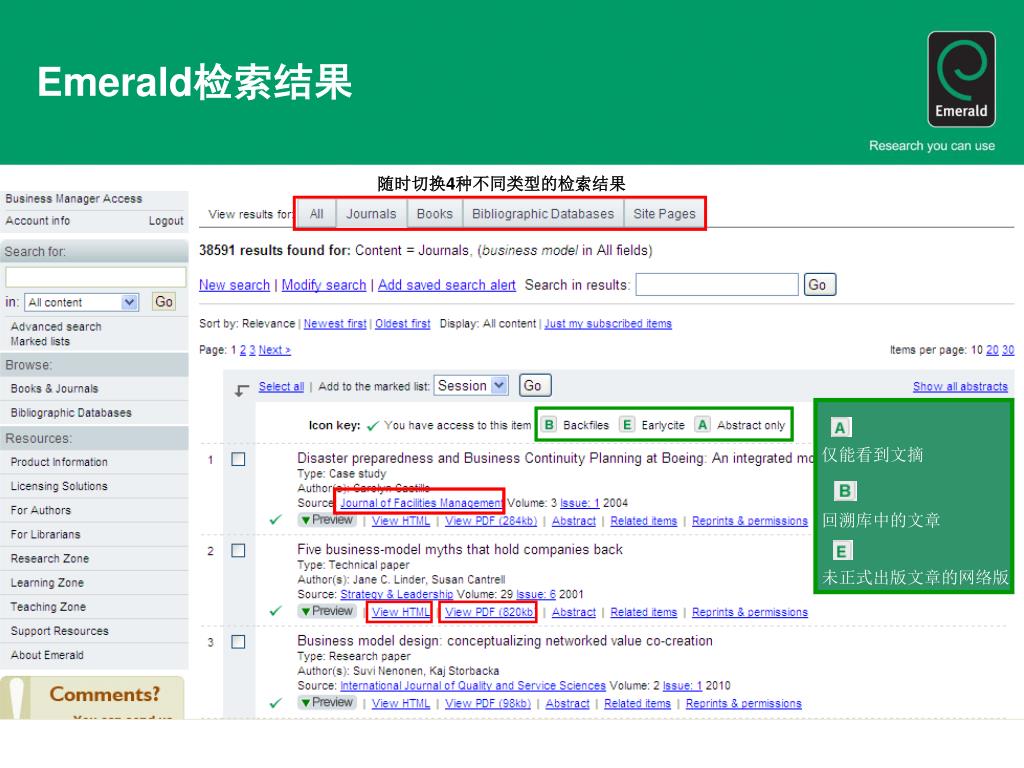Click the large A icon in the green legend
The width and height of the screenshot is (1024, 768).
click(840, 428)
